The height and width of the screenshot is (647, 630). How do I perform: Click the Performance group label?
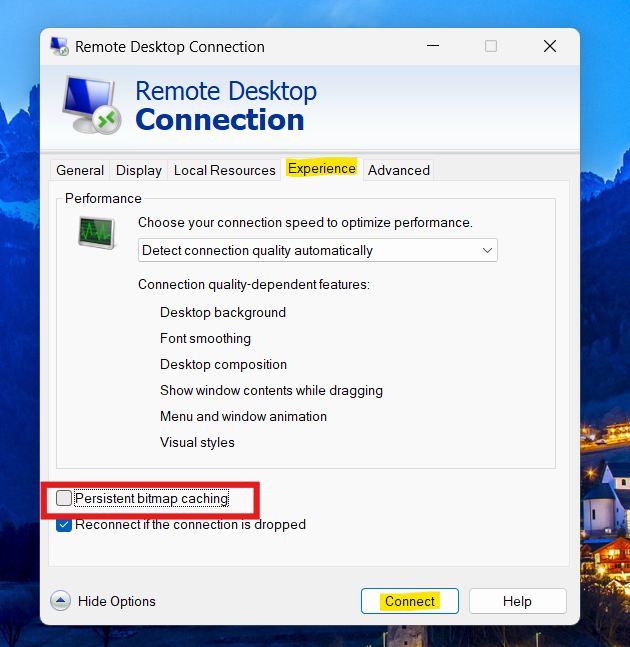coord(103,198)
